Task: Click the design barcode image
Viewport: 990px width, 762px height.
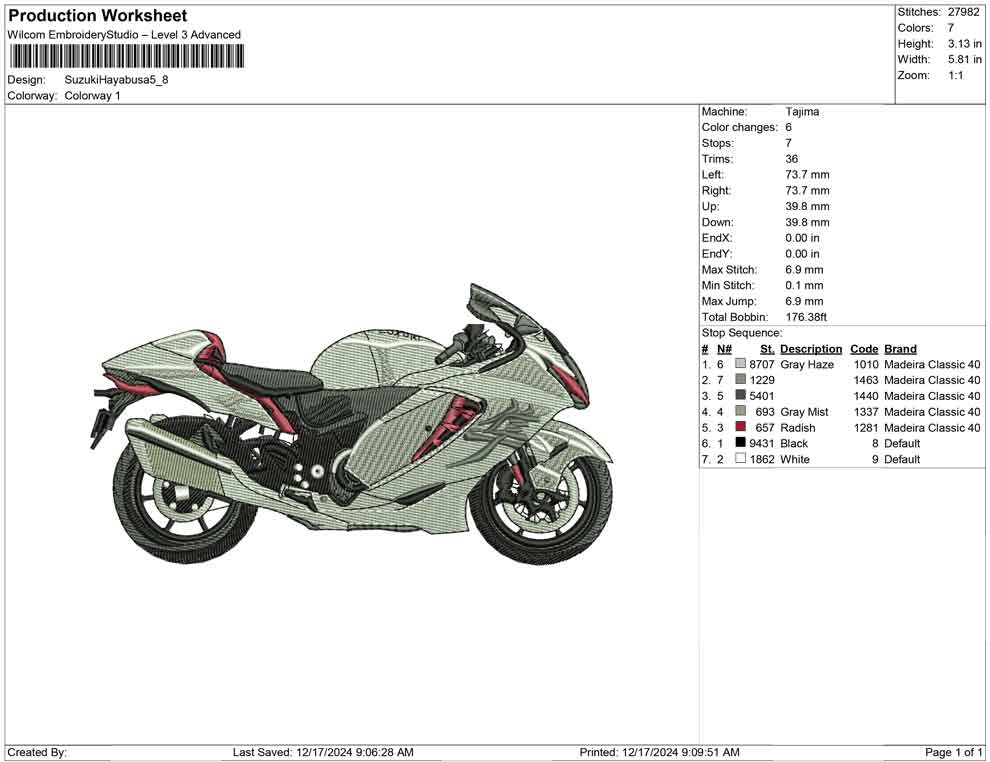Action: (125, 58)
